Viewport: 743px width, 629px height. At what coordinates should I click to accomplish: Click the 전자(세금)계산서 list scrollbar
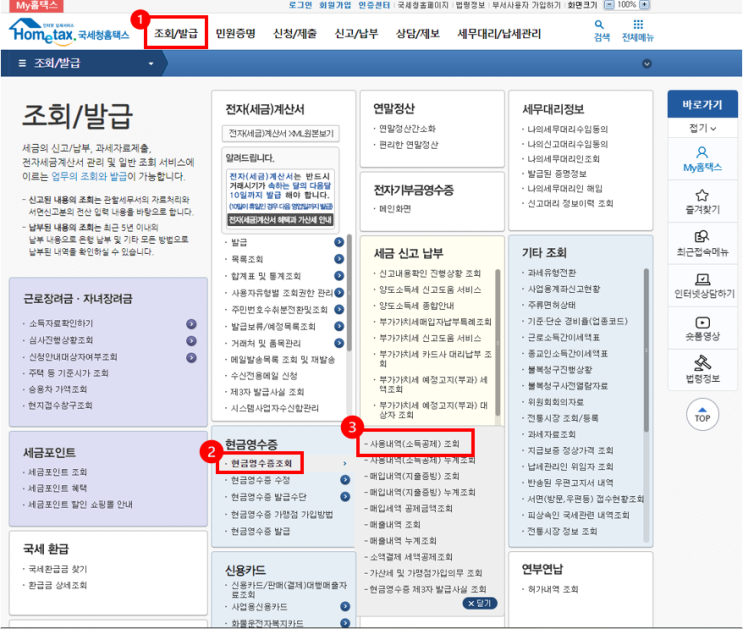click(349, 292)
